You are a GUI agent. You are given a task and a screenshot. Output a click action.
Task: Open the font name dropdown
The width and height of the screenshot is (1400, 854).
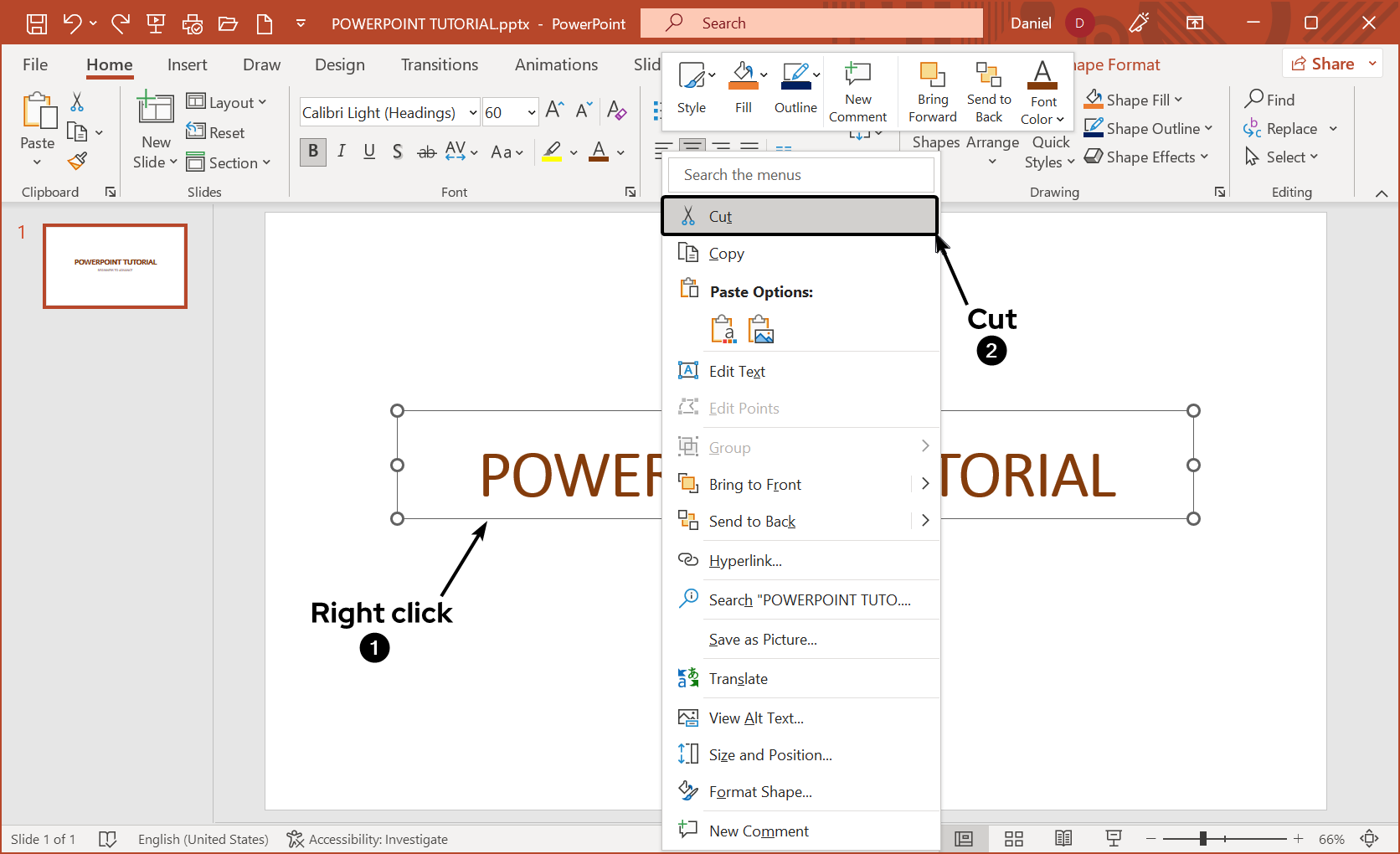[473, 112]
